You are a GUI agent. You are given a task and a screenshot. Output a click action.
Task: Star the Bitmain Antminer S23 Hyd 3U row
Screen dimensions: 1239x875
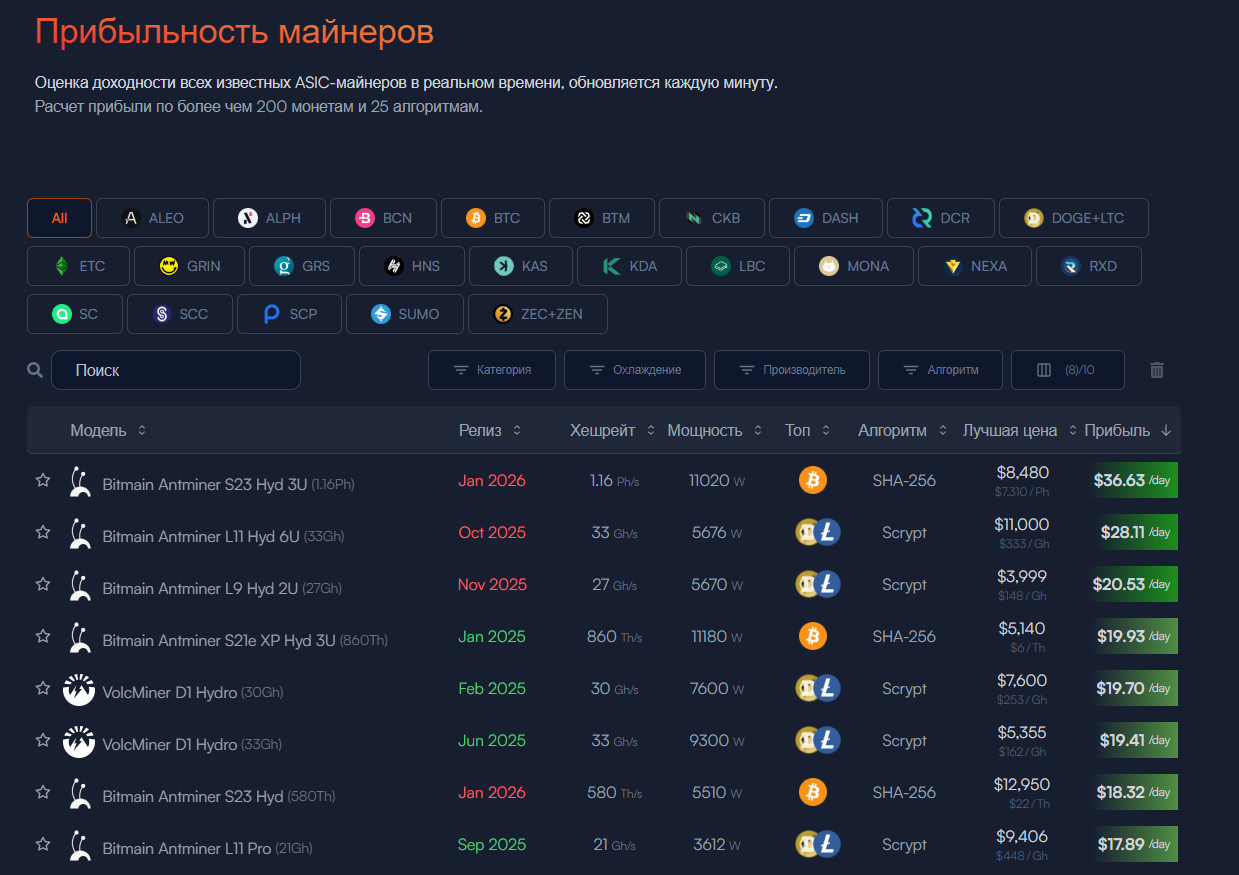tap(43, 481)
